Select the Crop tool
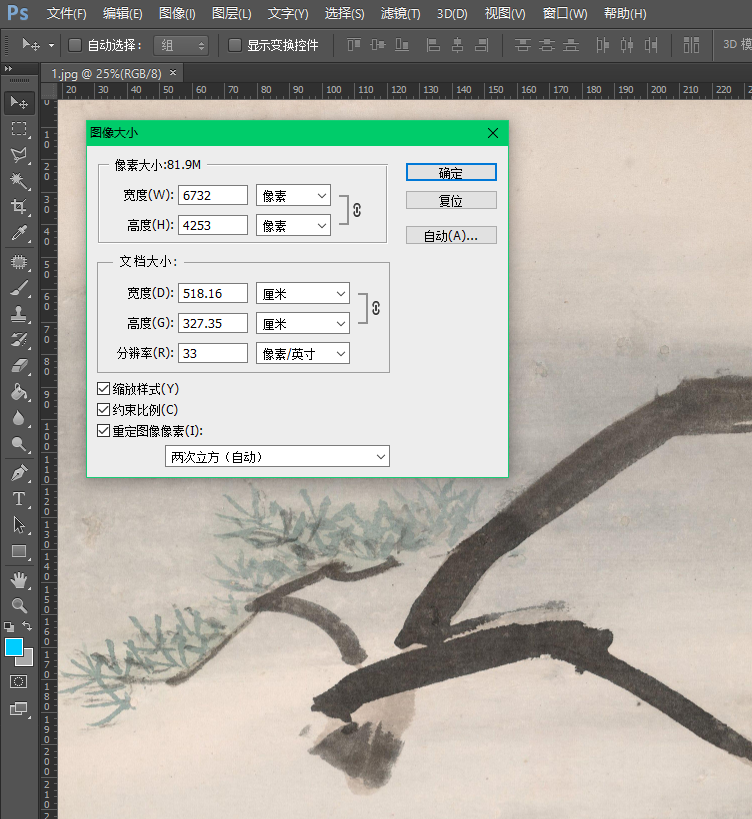This screenshot has width=752, height=819. pos(19,207)
